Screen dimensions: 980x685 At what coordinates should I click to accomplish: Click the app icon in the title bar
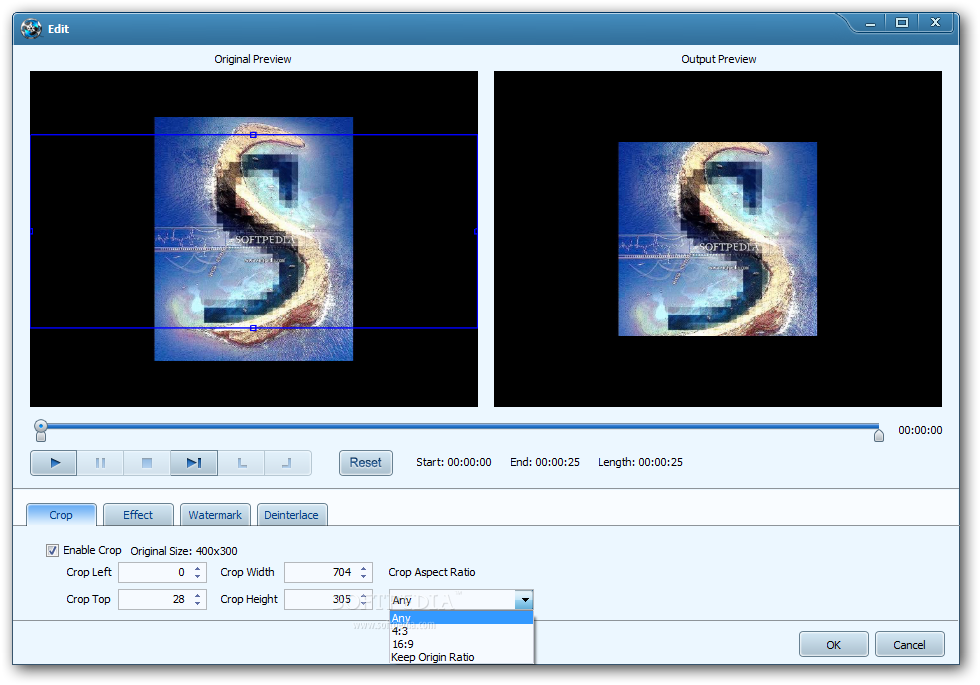coord(31,28)
